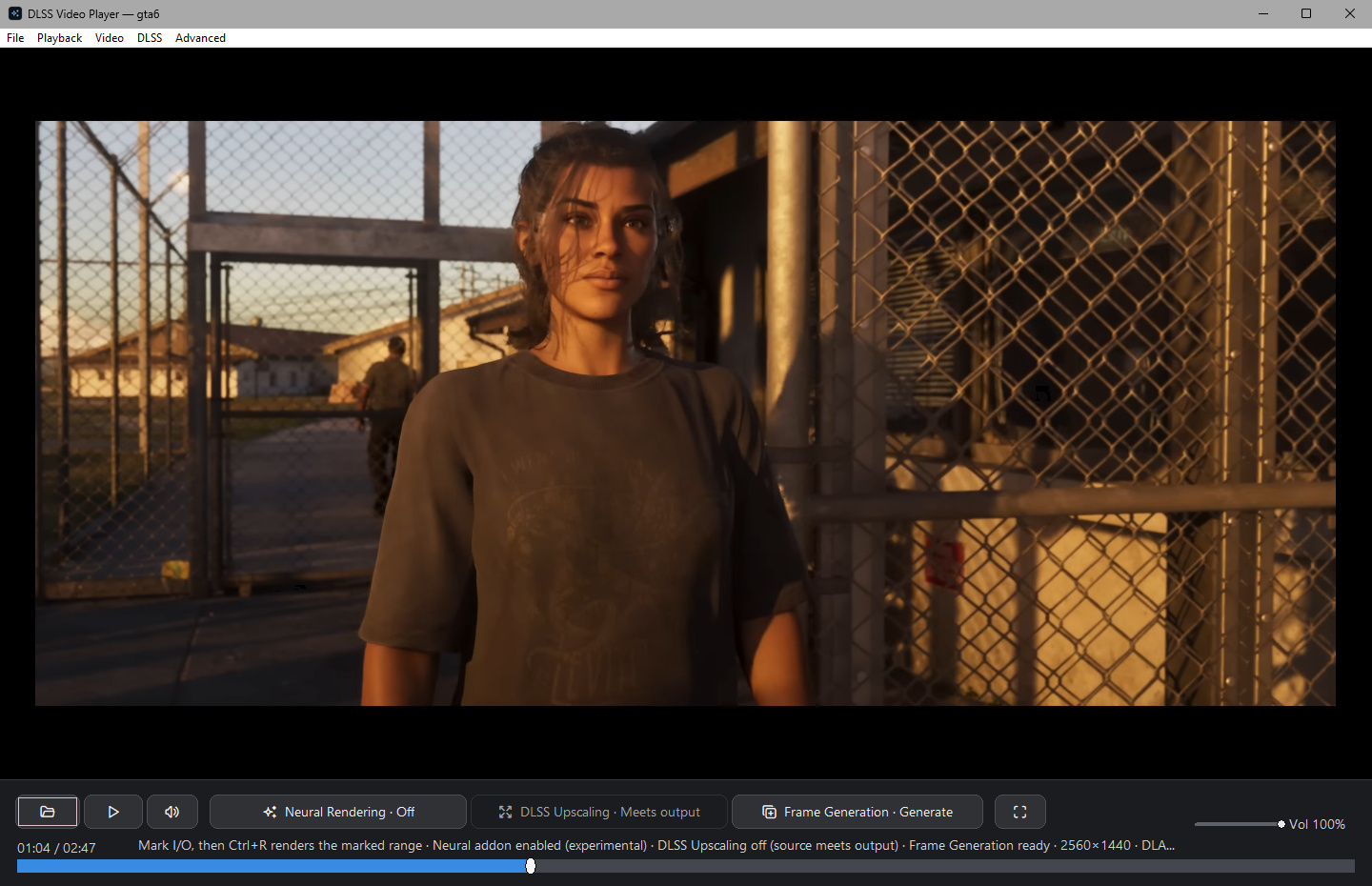The height and width of the screenshot is (886, 1372).
Task: Click the video frame to toggle playback
Action: coord(685,413)
